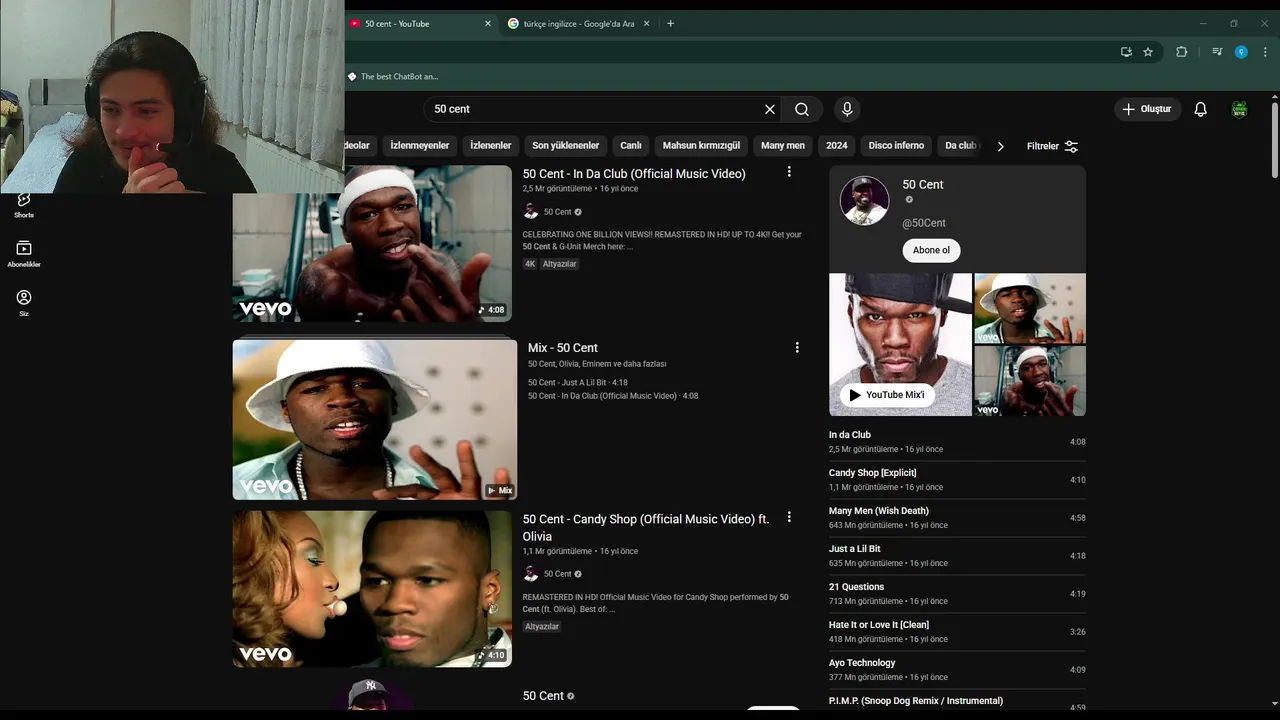Play In da Club from the track list
The image size is (1280, 720).
957,442
